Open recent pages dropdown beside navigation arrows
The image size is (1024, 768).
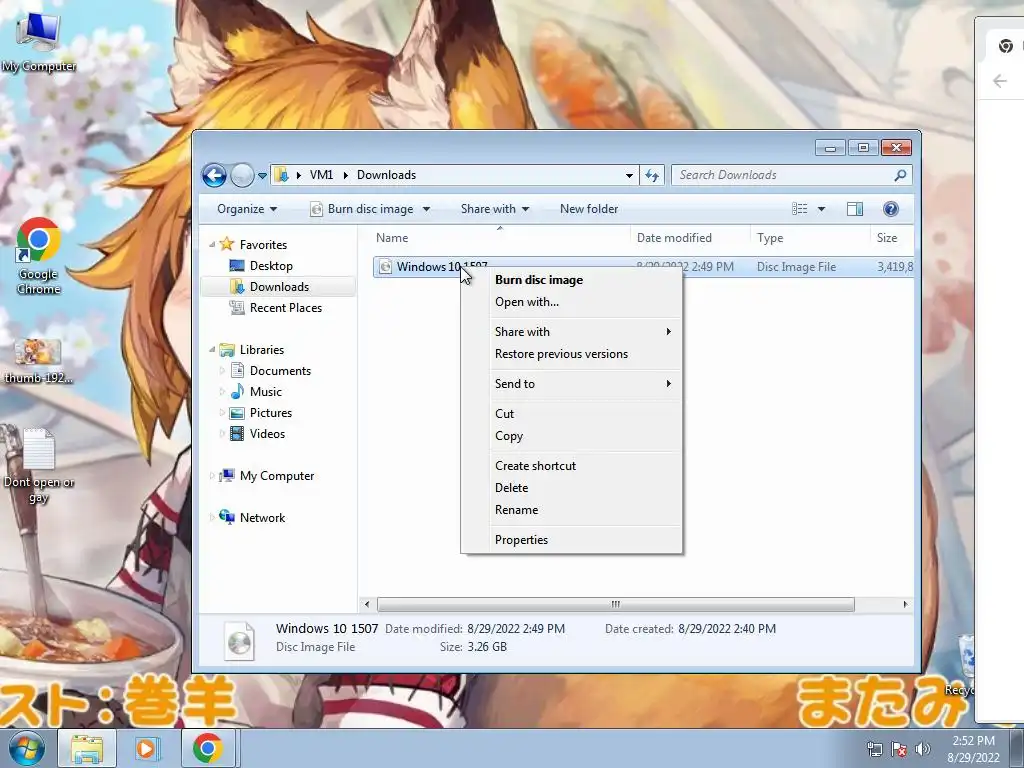pos(263,176)
